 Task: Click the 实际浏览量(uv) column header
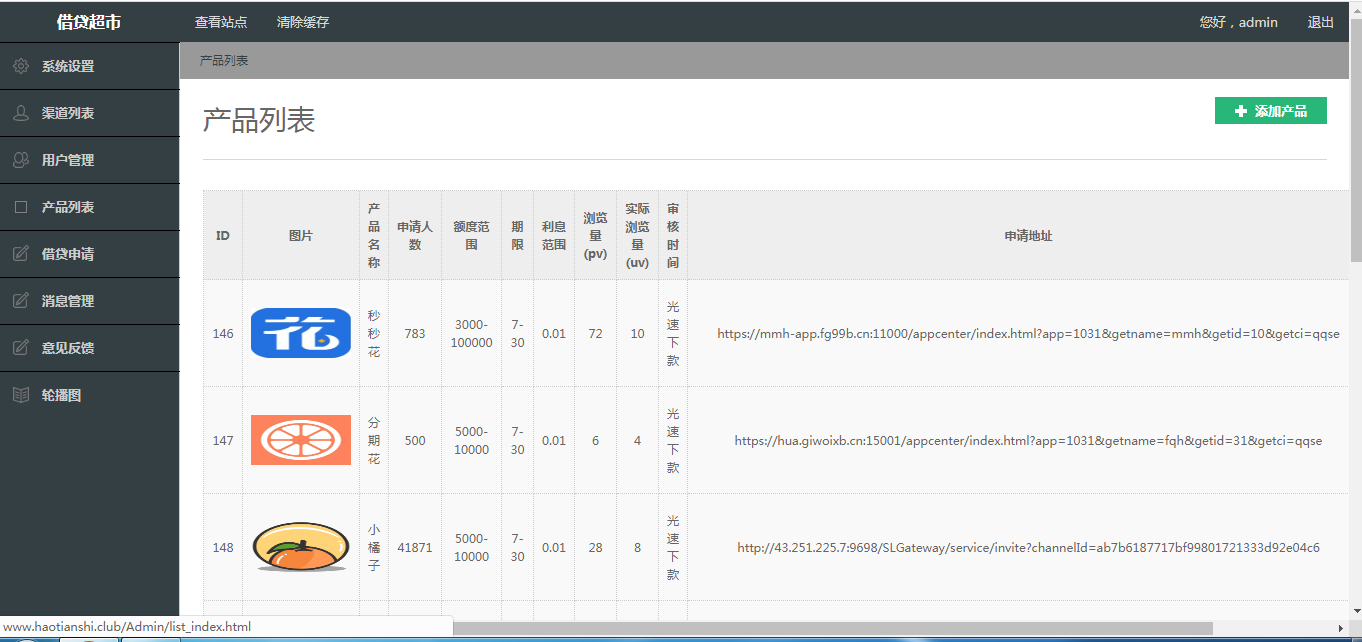click(x=638, y=236)
